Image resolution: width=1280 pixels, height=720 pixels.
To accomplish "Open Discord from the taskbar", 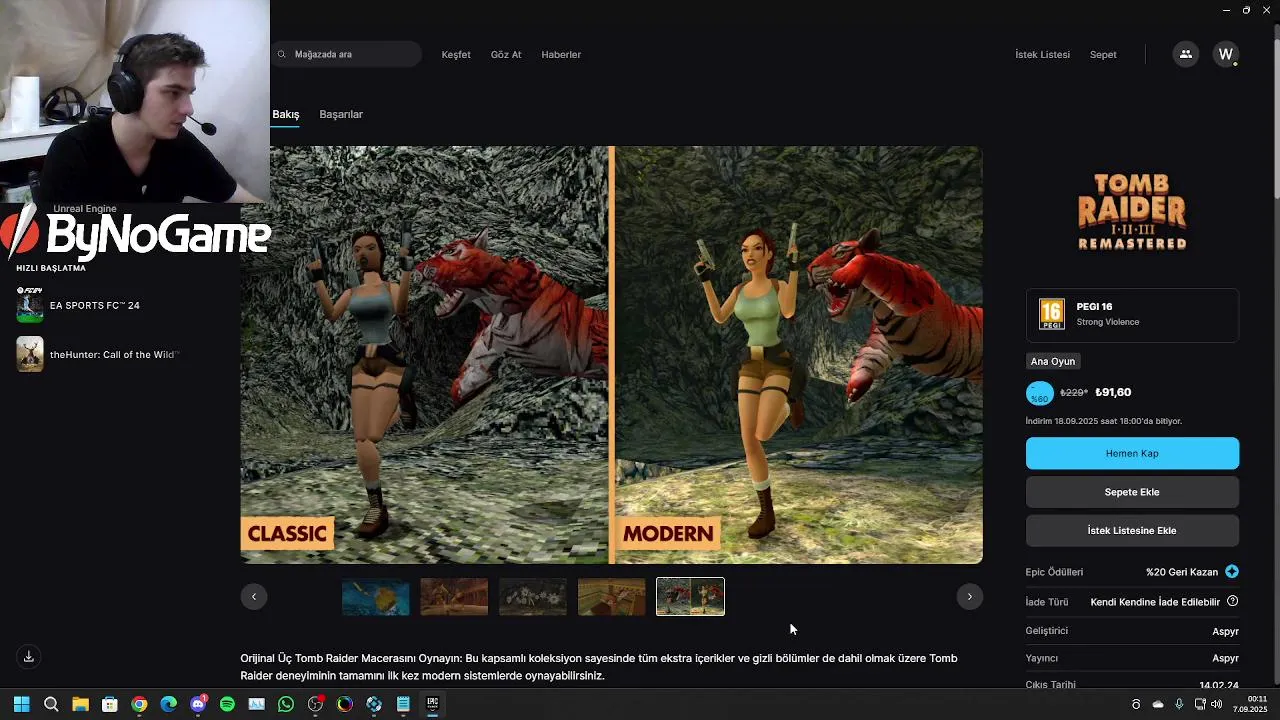I will point(198,704).
